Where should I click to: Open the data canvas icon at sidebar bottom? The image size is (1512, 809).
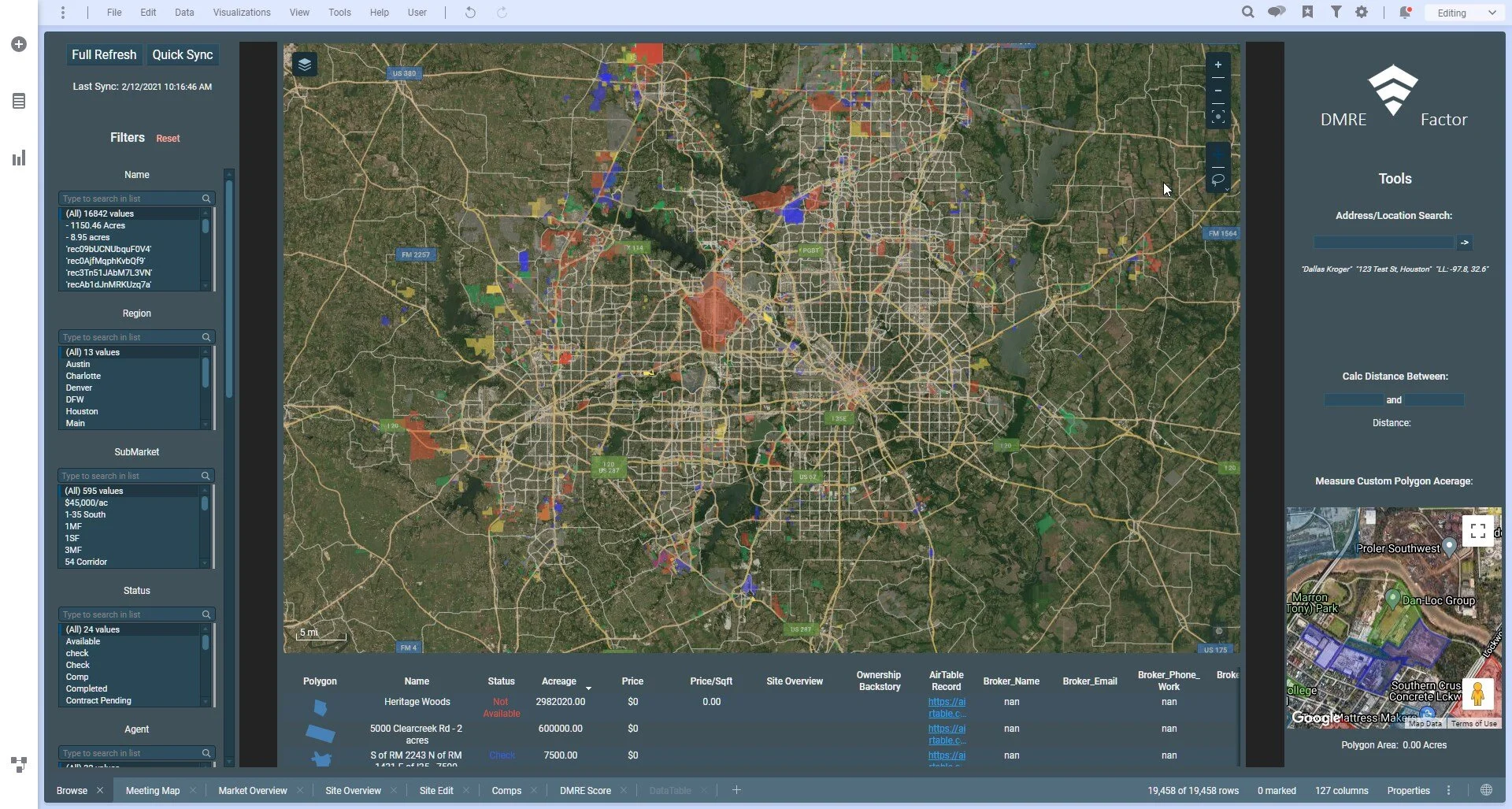click(x=19, y=764)
